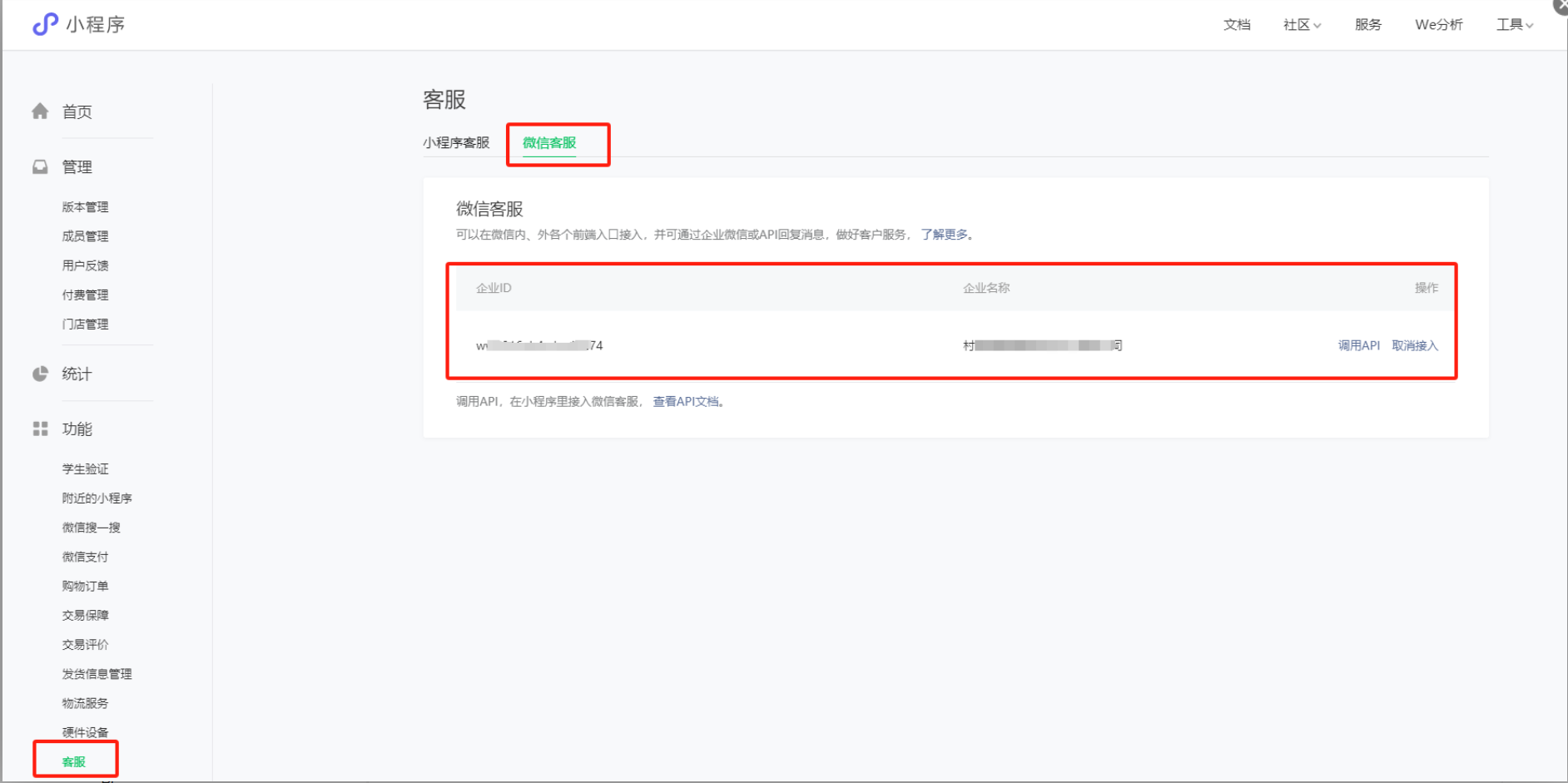
Task: Click 取消接入 to cancel access
Action: (1415, 345)
